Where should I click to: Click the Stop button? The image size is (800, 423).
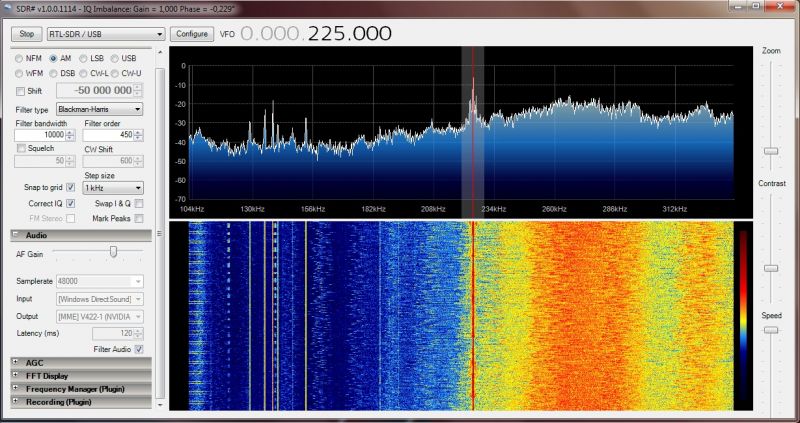27,34
